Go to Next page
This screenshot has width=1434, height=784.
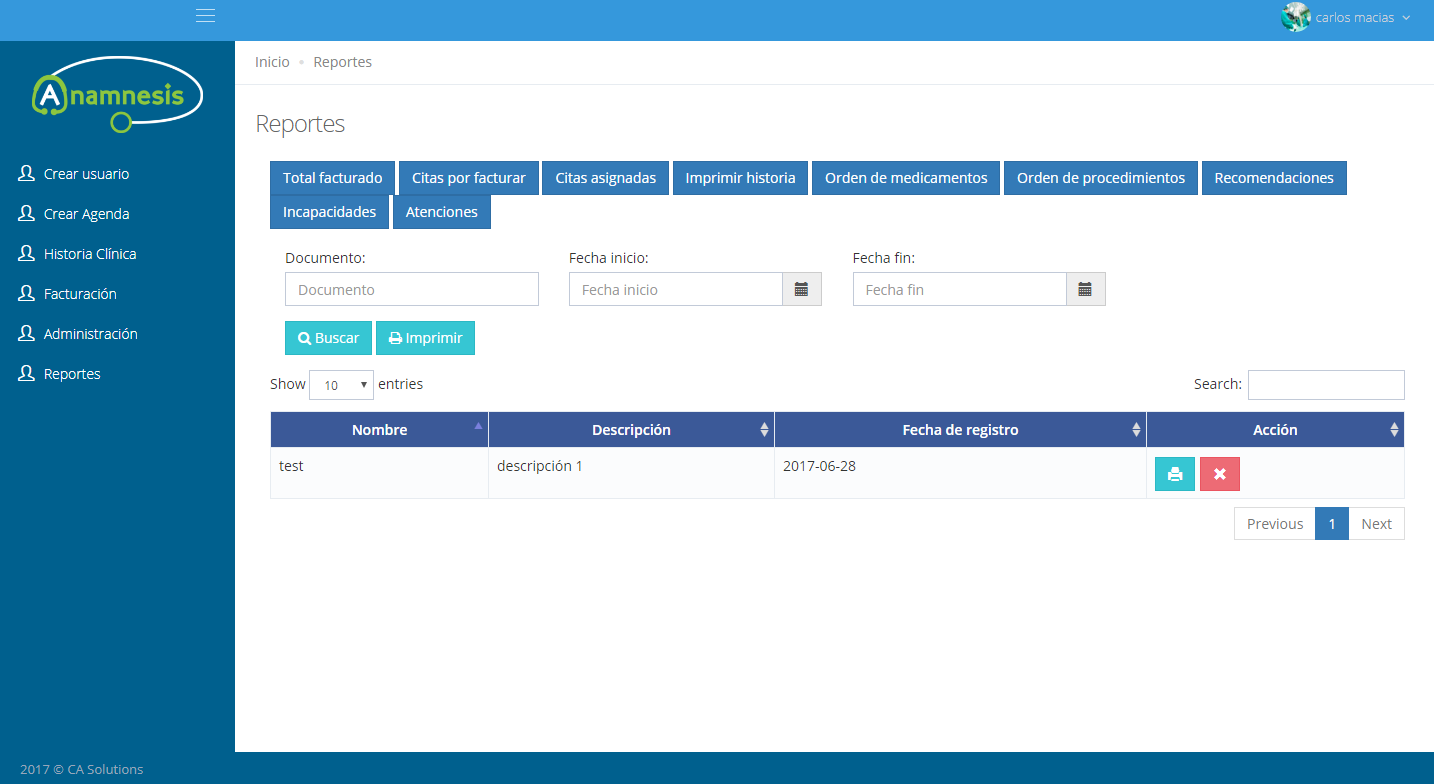(x=1376, y=524)
